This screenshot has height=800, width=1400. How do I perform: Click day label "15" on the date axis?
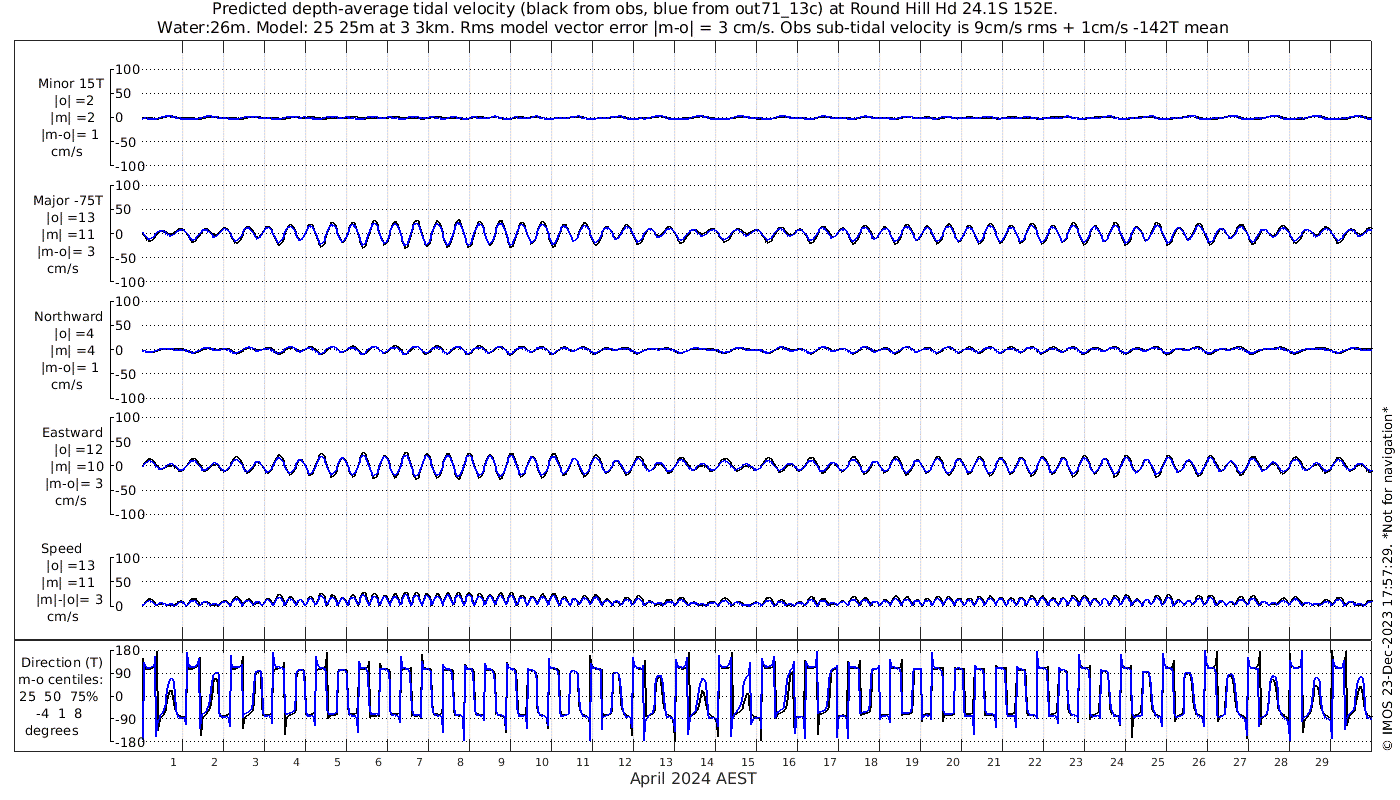747,762
